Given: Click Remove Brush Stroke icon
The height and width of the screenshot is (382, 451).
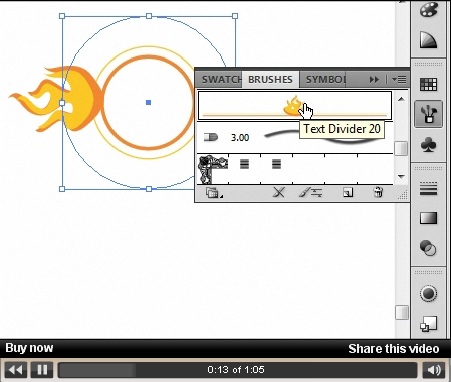Looking at the screenshot, I should coord(279,192).
